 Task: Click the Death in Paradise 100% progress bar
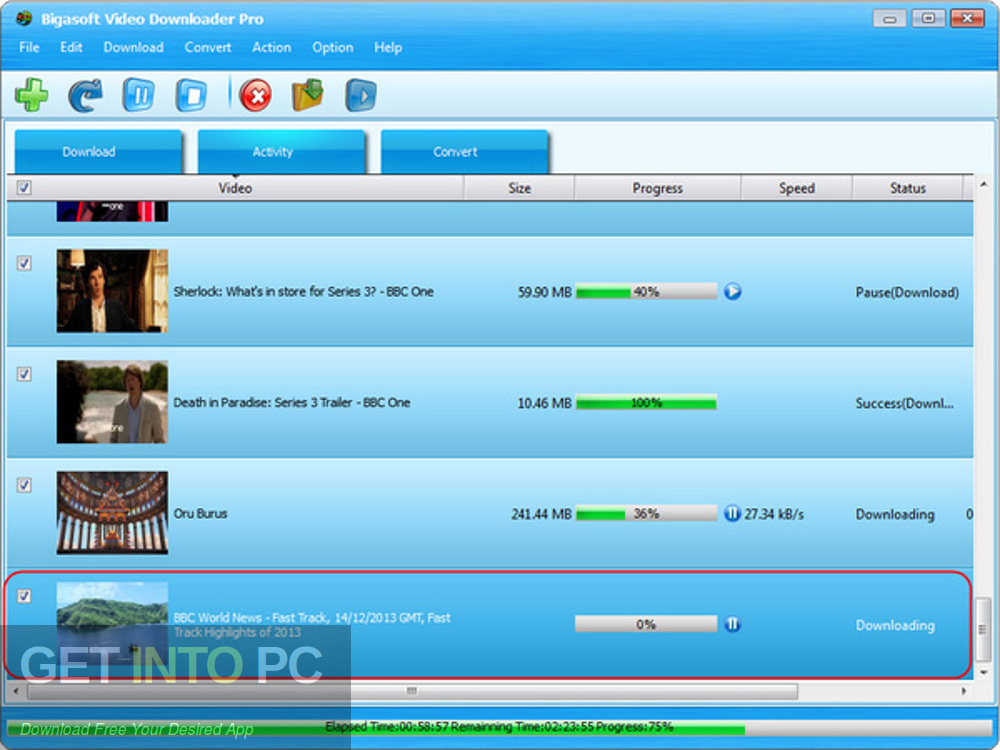pyautogui.click(x=646, y=402)
